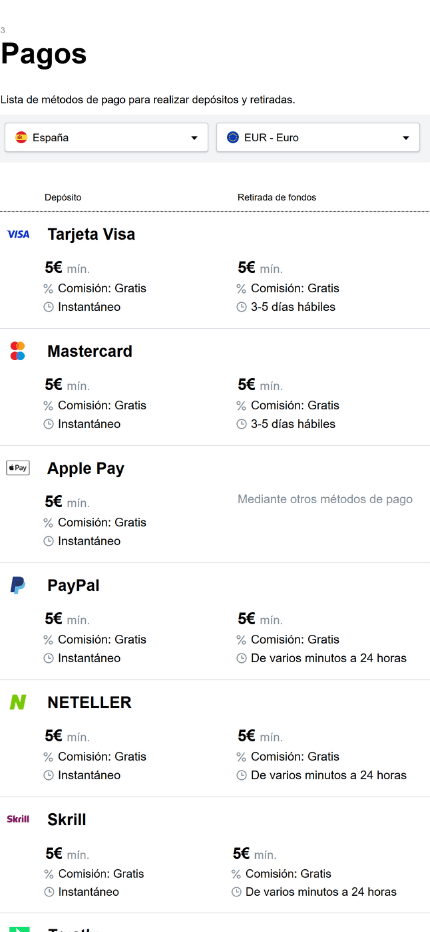Open the España country dropdown
430x932 pixels.
tap(106, 137)
